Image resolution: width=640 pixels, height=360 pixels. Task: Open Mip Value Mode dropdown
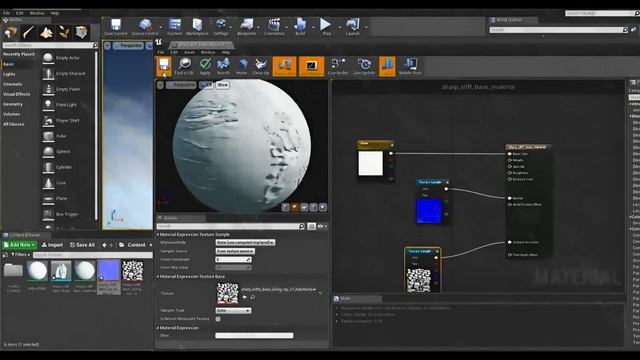pyautogui.click(x=245, y=242)
